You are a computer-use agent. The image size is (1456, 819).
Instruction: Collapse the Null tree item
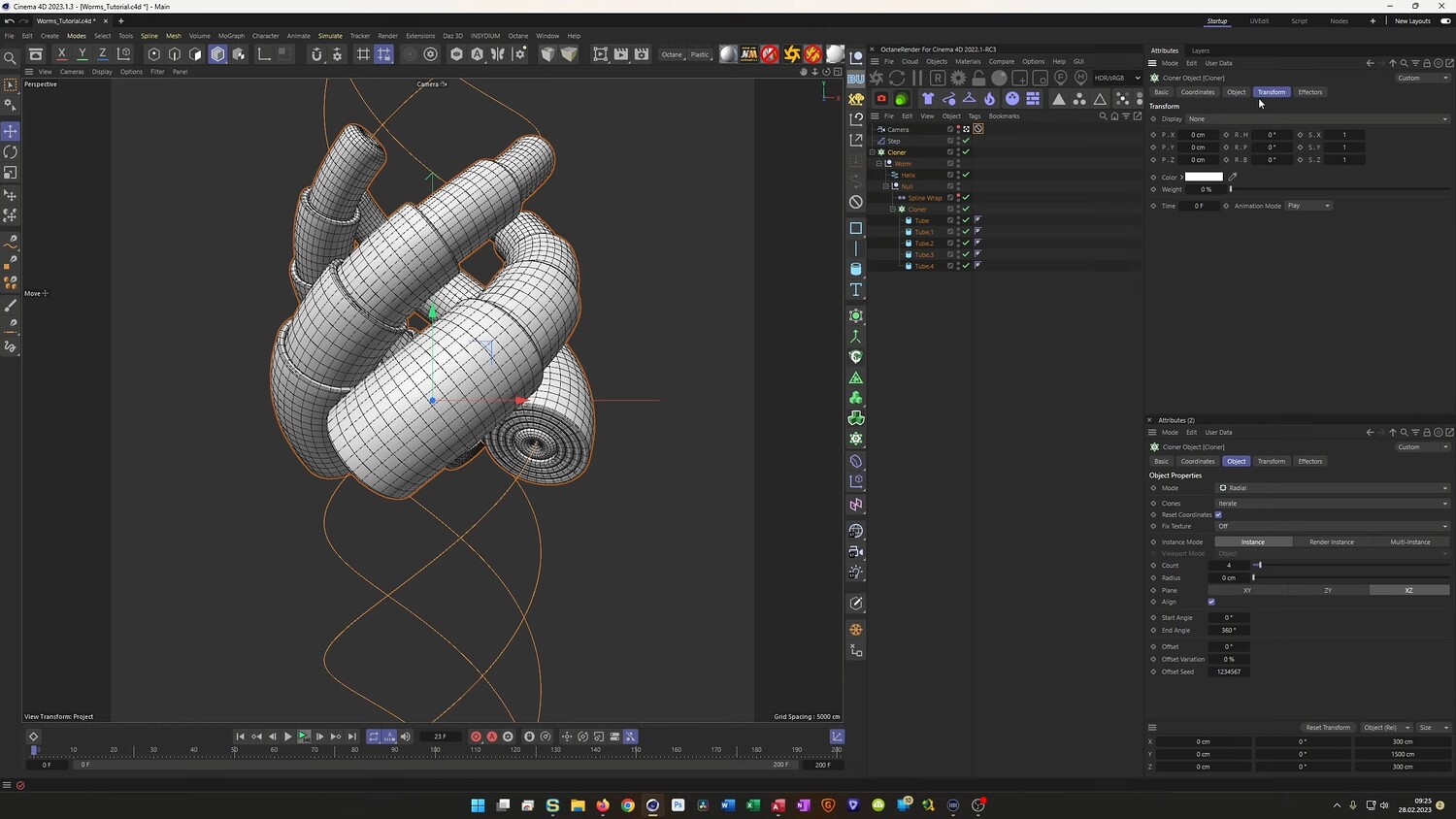click(885, 186)
